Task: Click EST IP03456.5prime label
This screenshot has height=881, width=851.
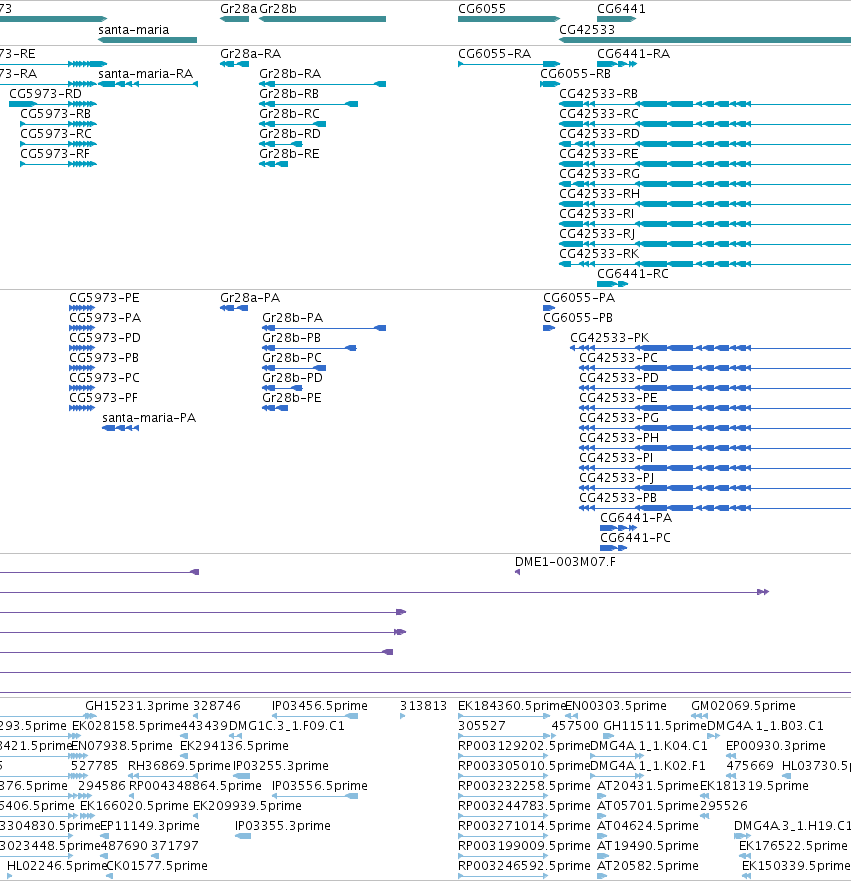Action: (320, 706)
